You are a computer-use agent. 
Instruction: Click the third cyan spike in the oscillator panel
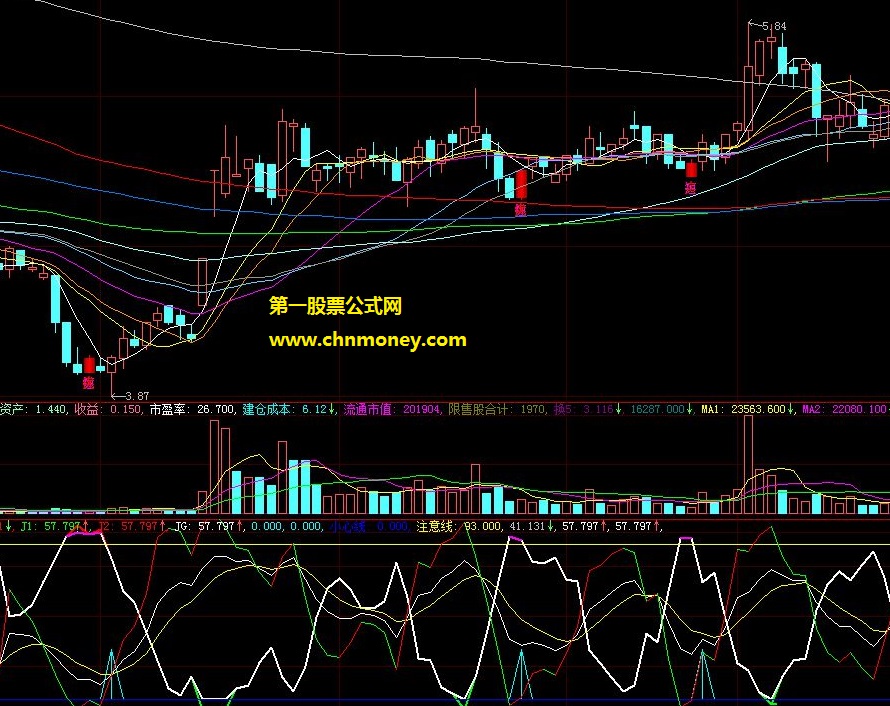coord(703,674)
